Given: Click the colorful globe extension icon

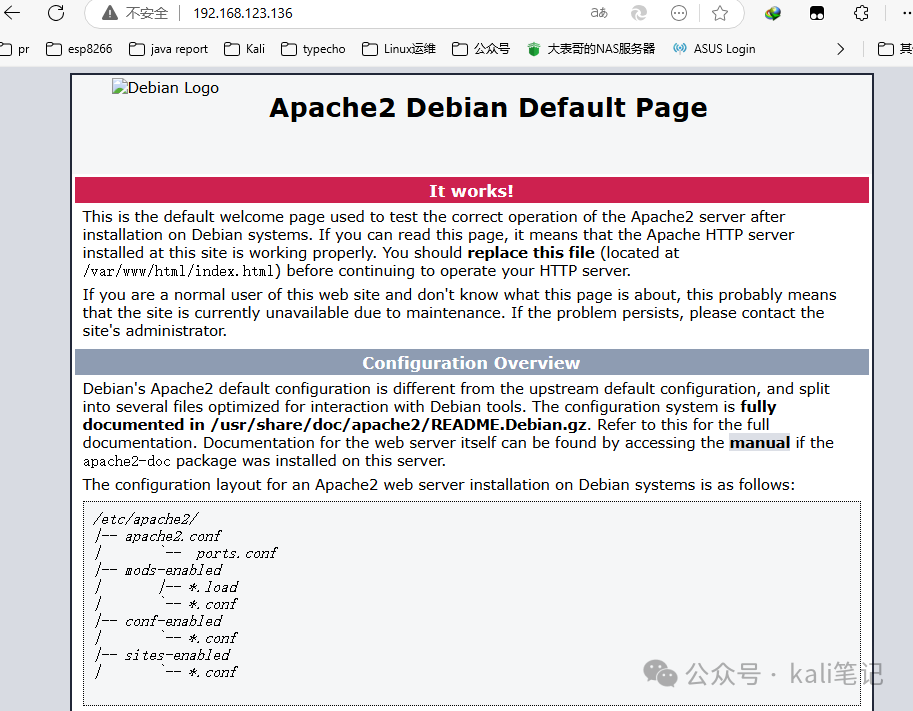Looking at the screenshot, I should (x=773, y=13).
